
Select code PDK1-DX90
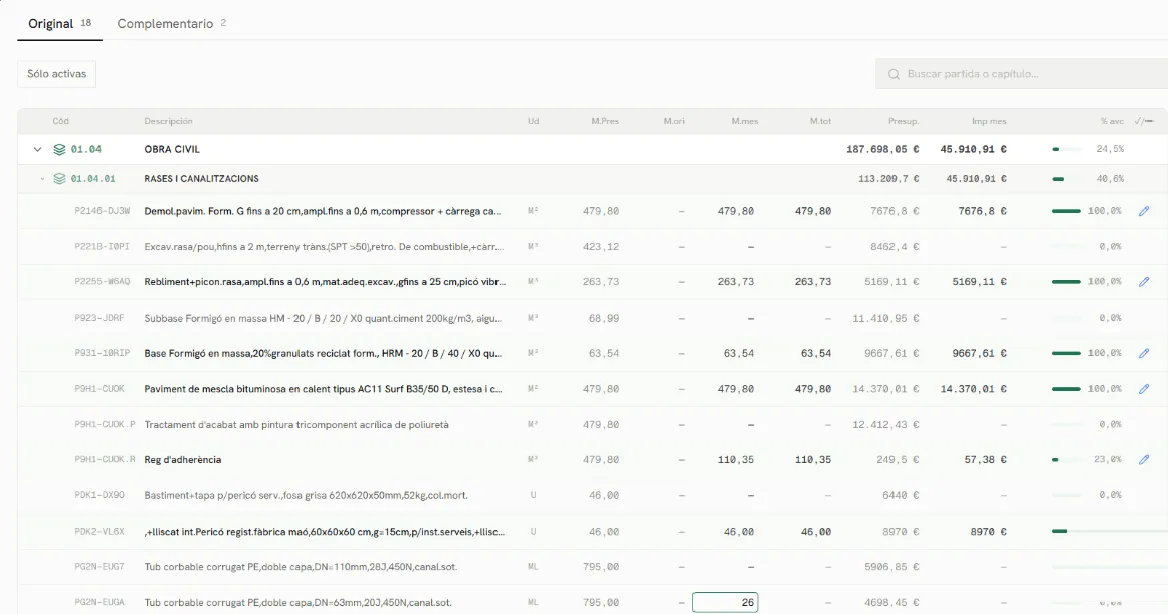pyautogui.click(x=100, y=495)
